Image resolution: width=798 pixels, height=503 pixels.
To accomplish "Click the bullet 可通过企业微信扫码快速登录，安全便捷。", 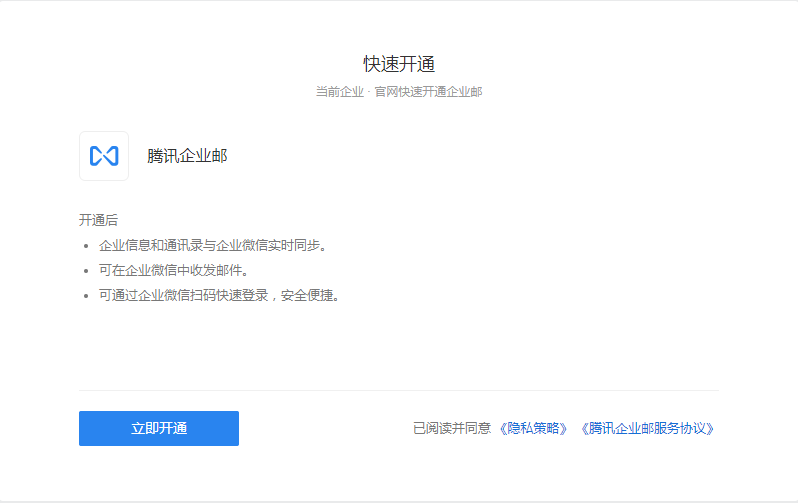I will point(219,295).
